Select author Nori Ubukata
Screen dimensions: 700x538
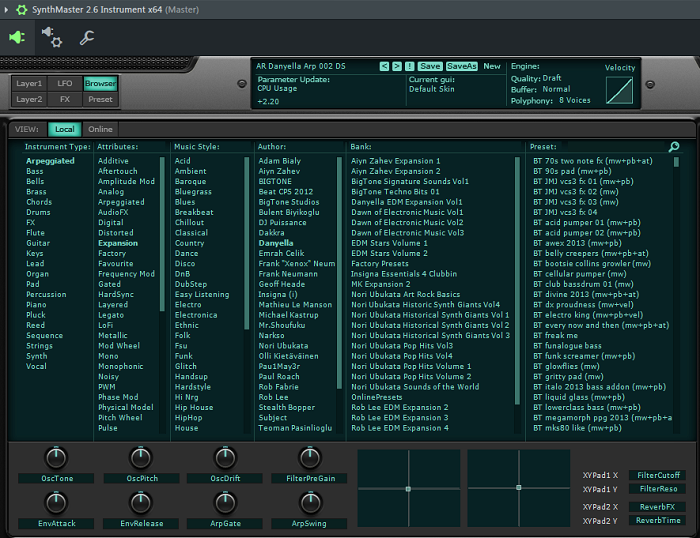tap(283, 346)
